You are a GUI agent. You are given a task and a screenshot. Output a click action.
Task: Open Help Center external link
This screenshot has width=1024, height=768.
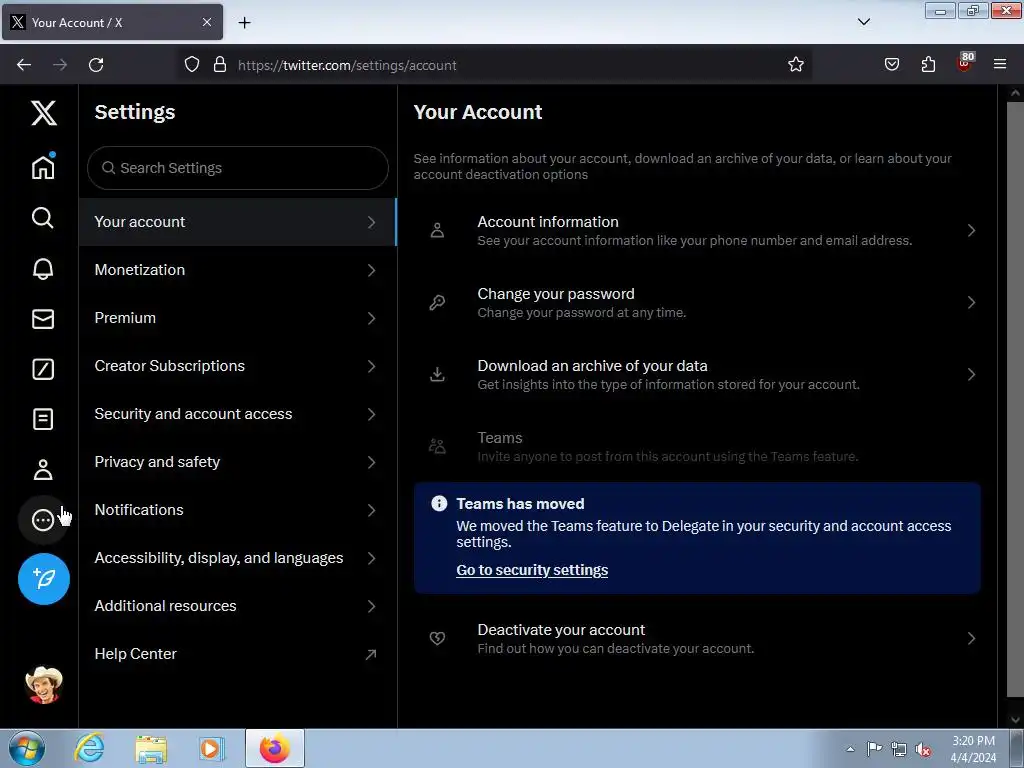pos(237,654)
